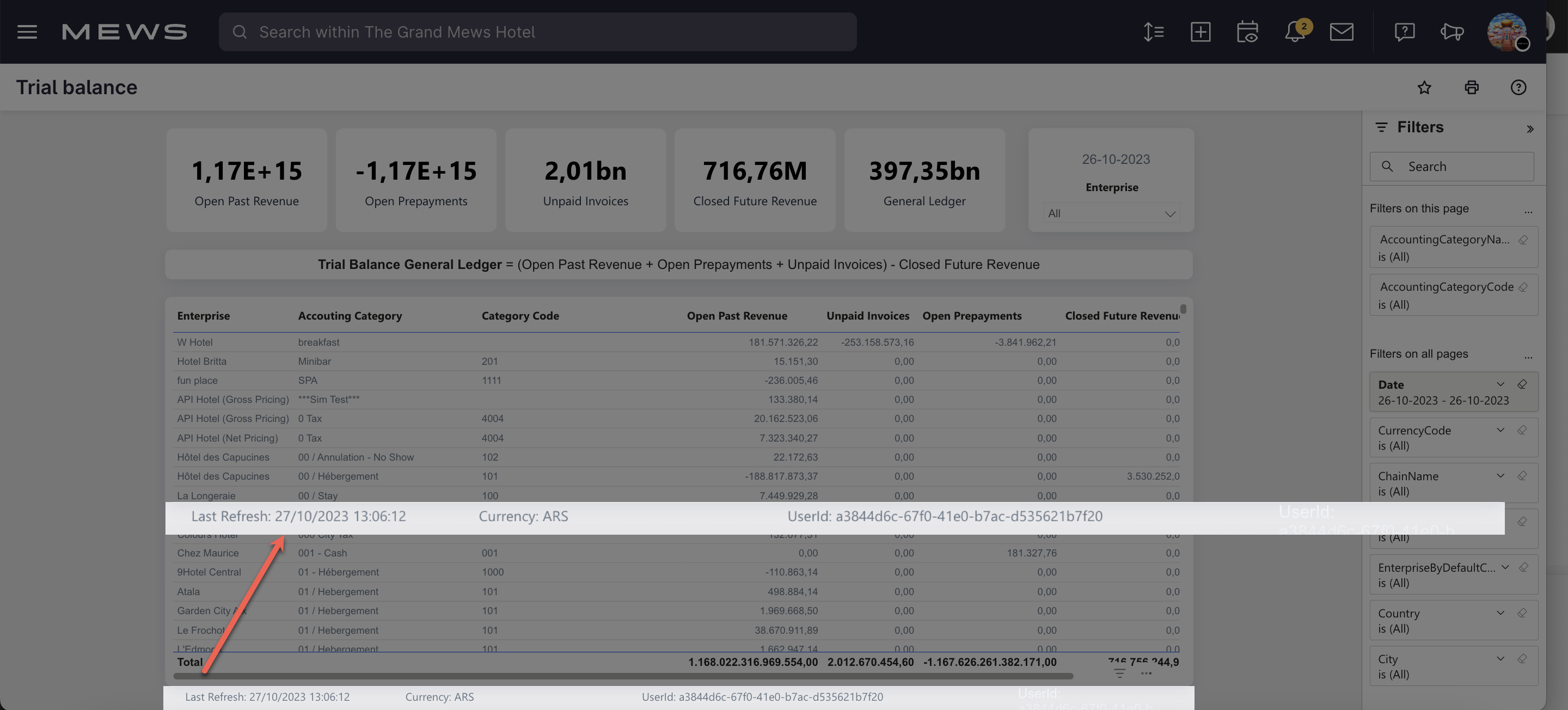The height and width of the screenshot is (710, 1568).
Task: Clear the EnterpriseByDefaultC filter eraser icon
Action: point(1523,567)
